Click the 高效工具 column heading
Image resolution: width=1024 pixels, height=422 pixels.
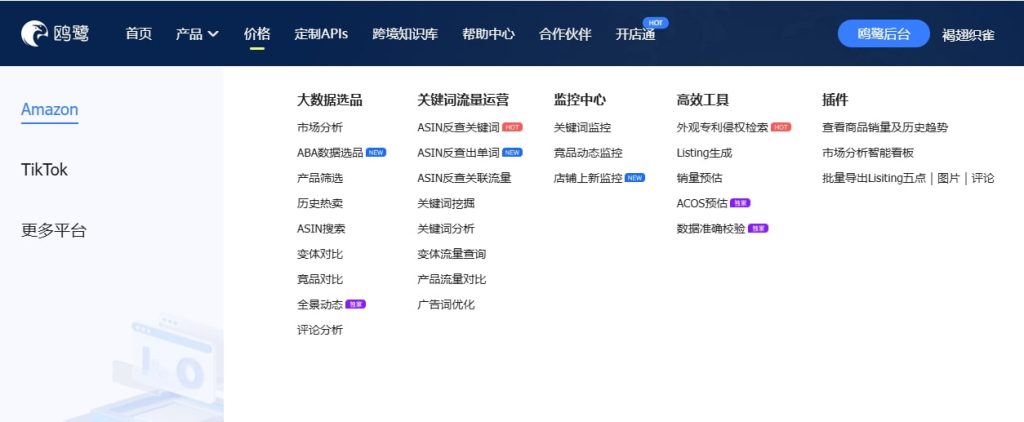point(702,100)
